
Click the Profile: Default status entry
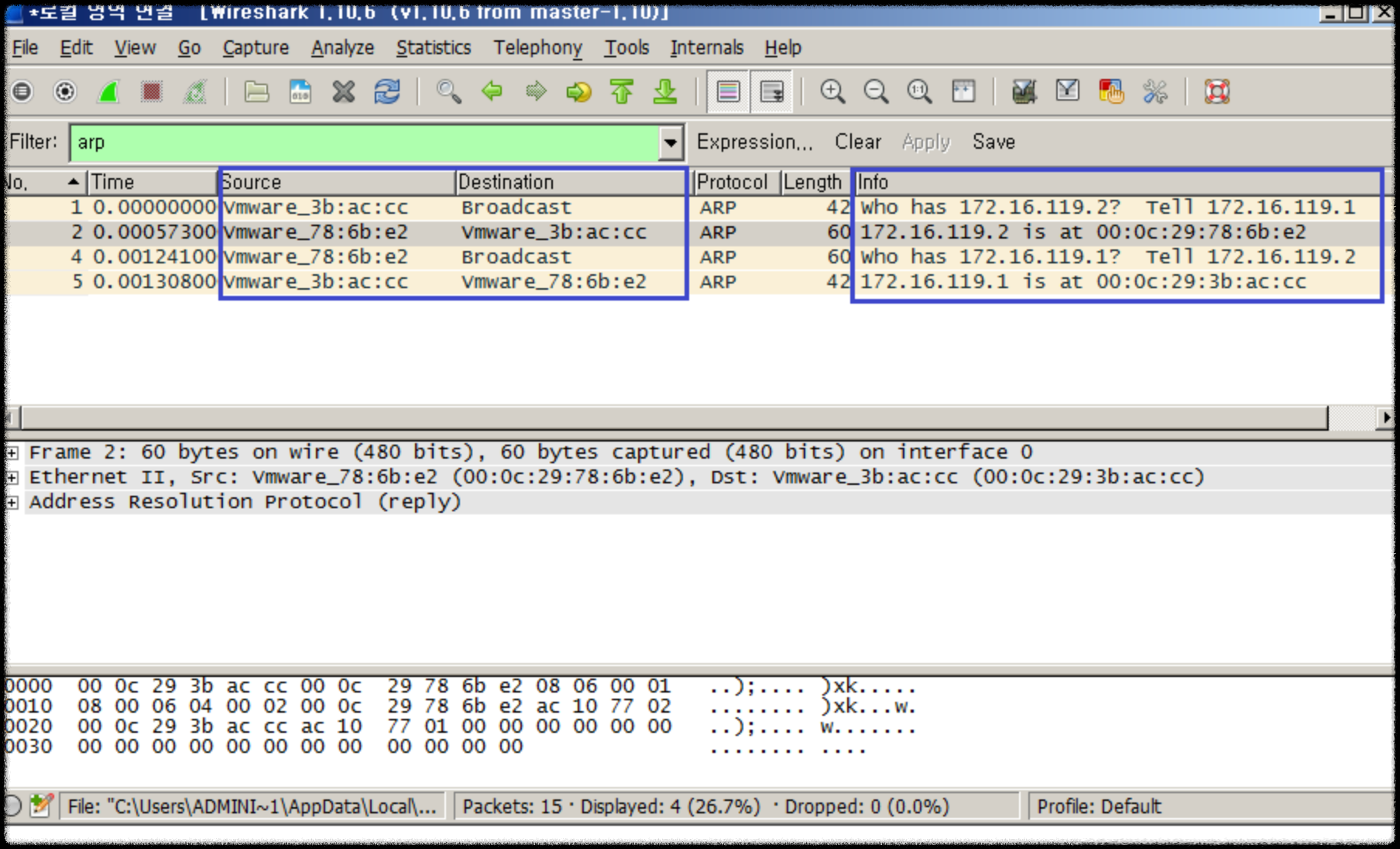point(1099,806)
